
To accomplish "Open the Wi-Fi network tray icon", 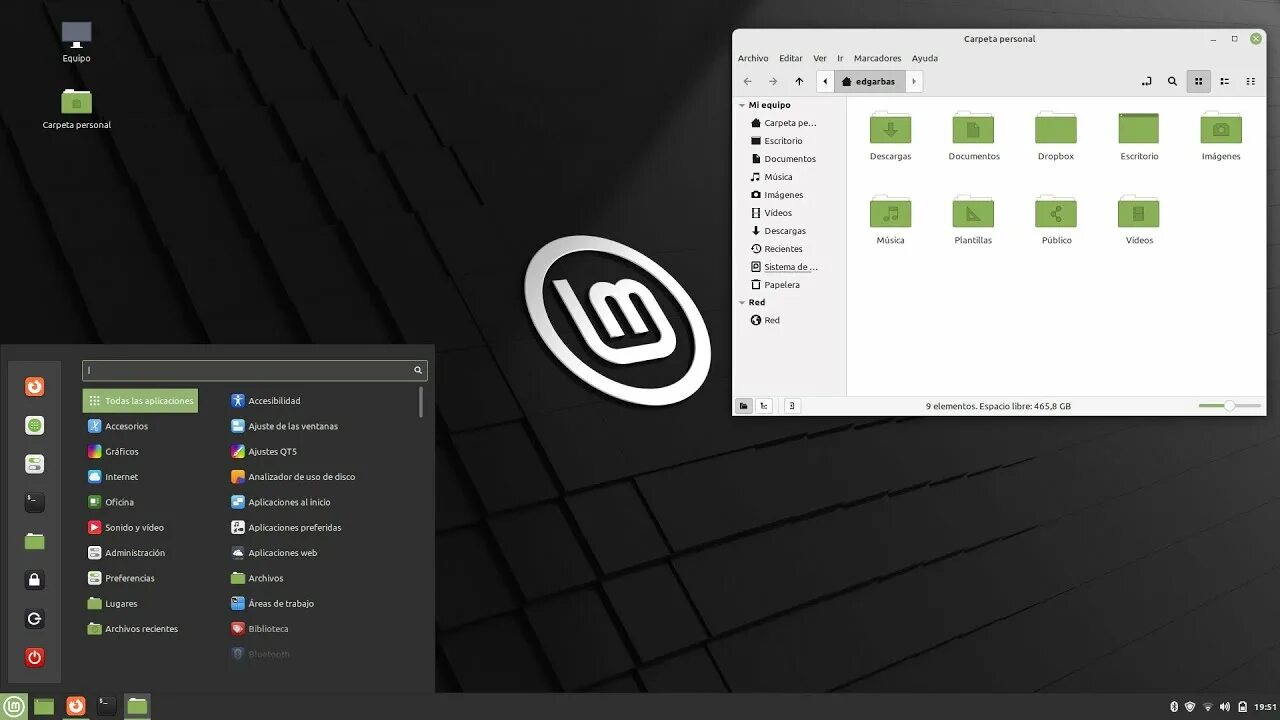I will click(1207, 707).
